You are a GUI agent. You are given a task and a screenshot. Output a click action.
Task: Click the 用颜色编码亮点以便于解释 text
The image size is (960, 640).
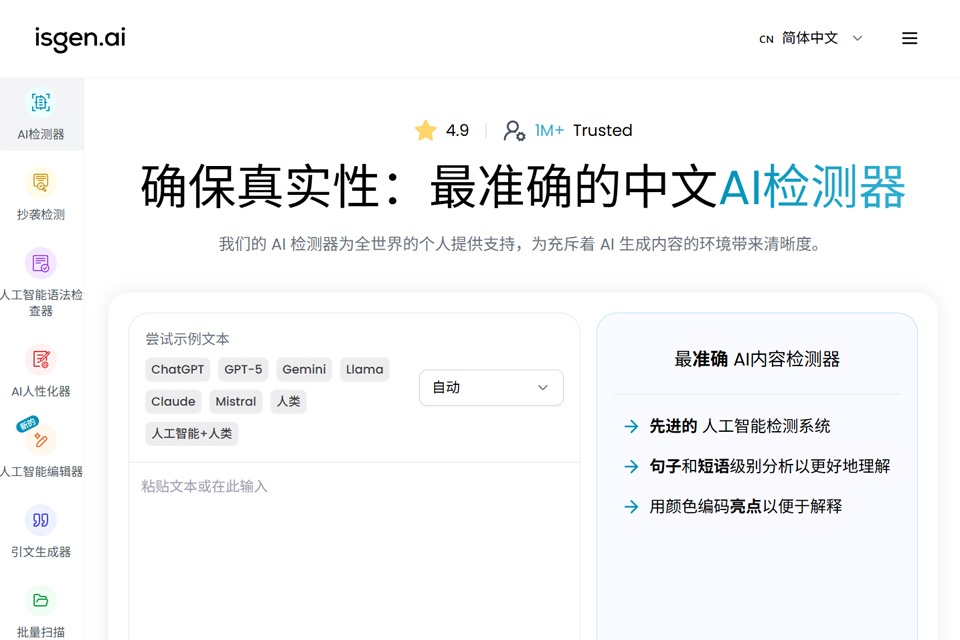click(x=746, y=506)
